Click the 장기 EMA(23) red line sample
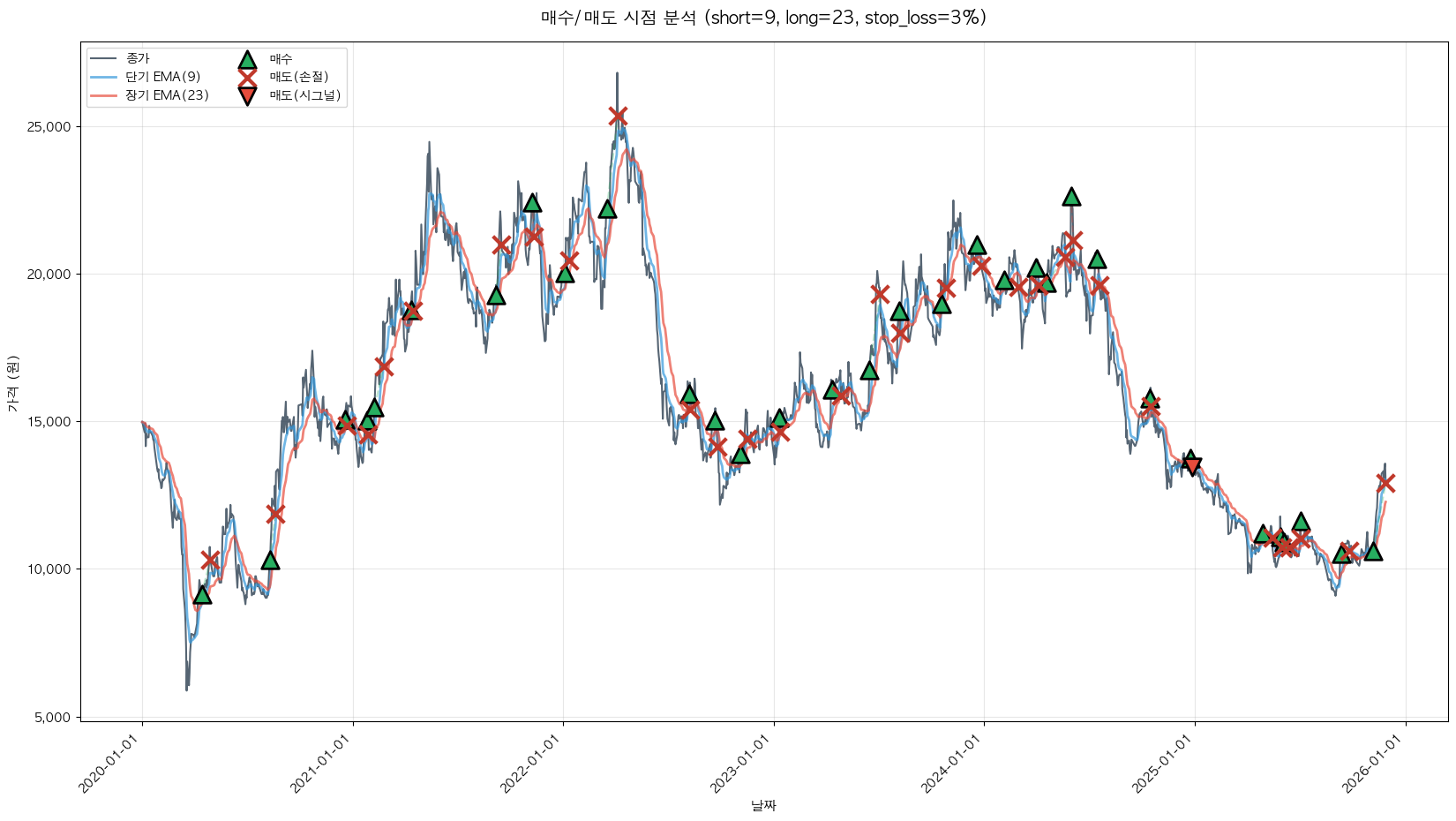This screenshot has width=1456, height=821. coord(104,95)
